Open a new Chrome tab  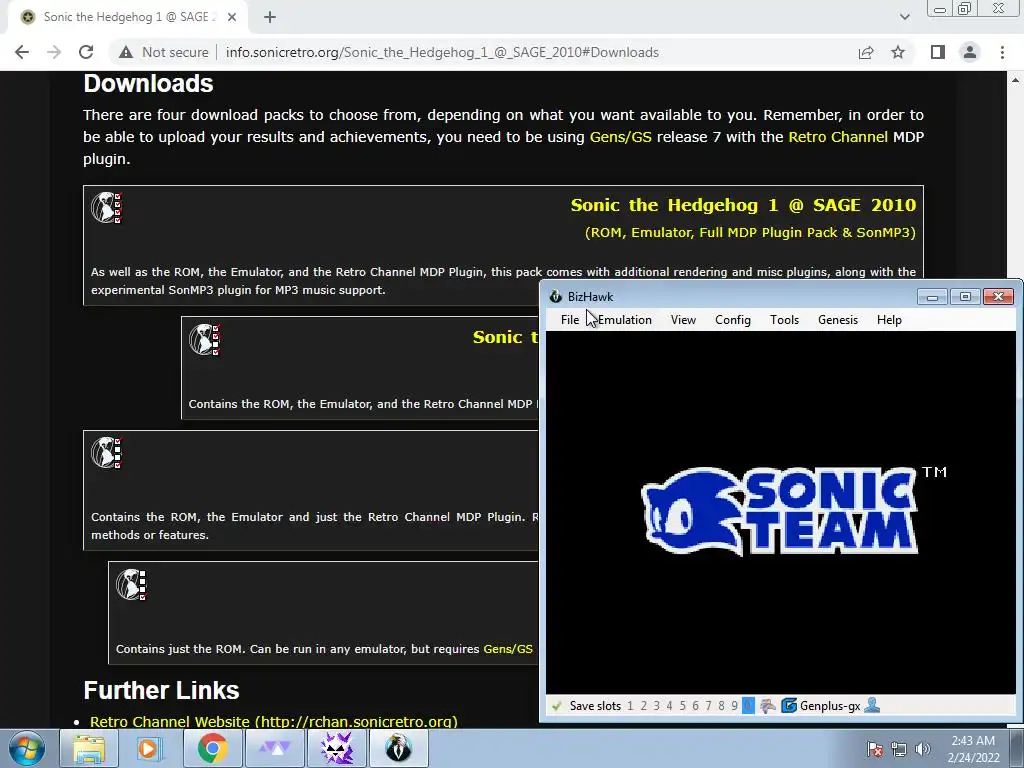click(x=270, y=17)
